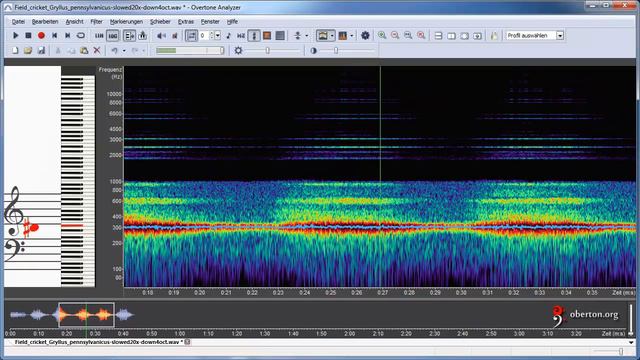Open the Filter menu
The width and height of the screenshot is (640, 360).
96,22
